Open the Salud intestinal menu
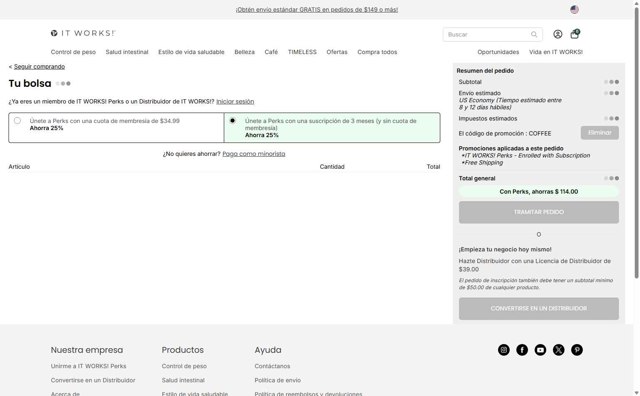The width and height of the screenshot is (640, 396). pos(127,52)
